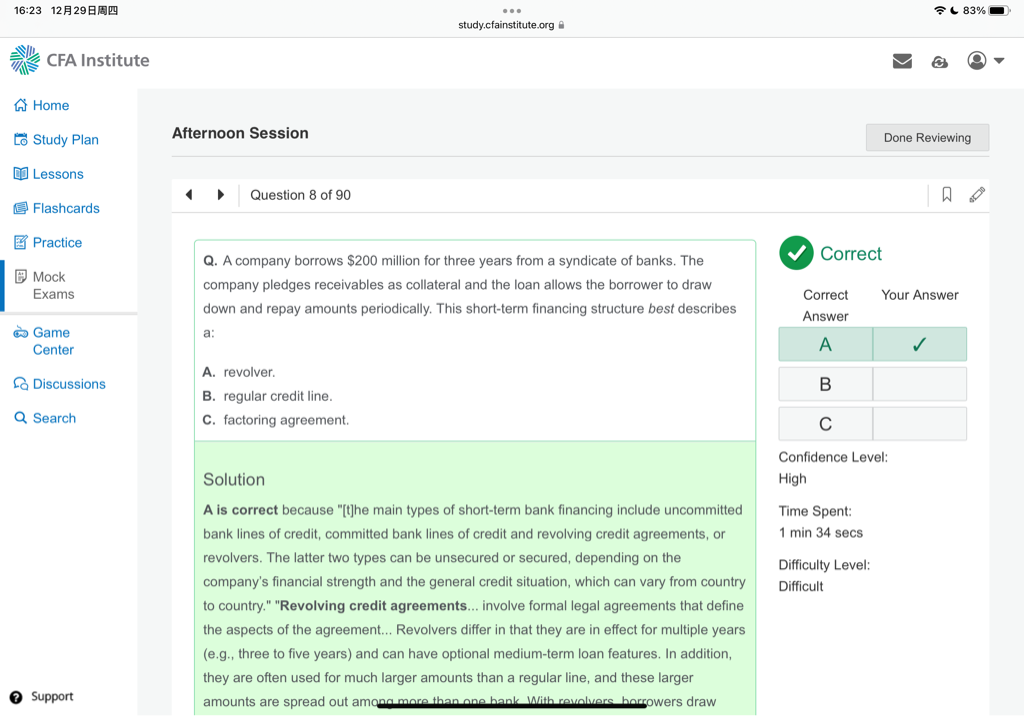Click answer row A in results
This screenshot has width=1024, height=716.
[872, 344]
